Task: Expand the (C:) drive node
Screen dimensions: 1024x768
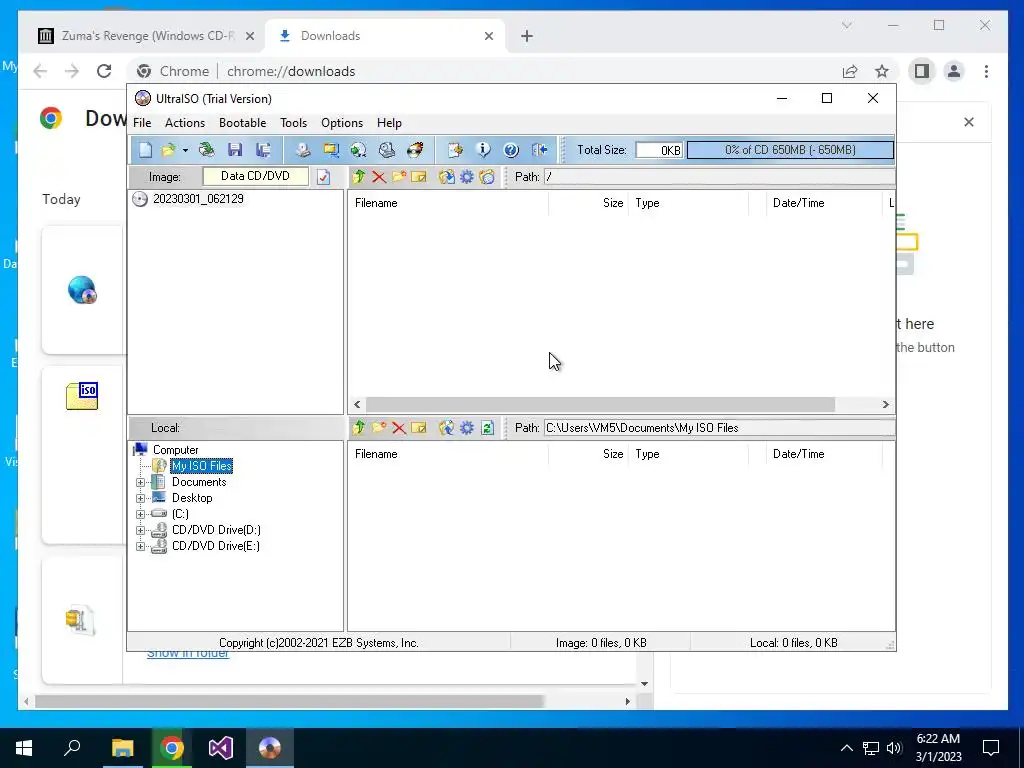Action: coord(140,514)
